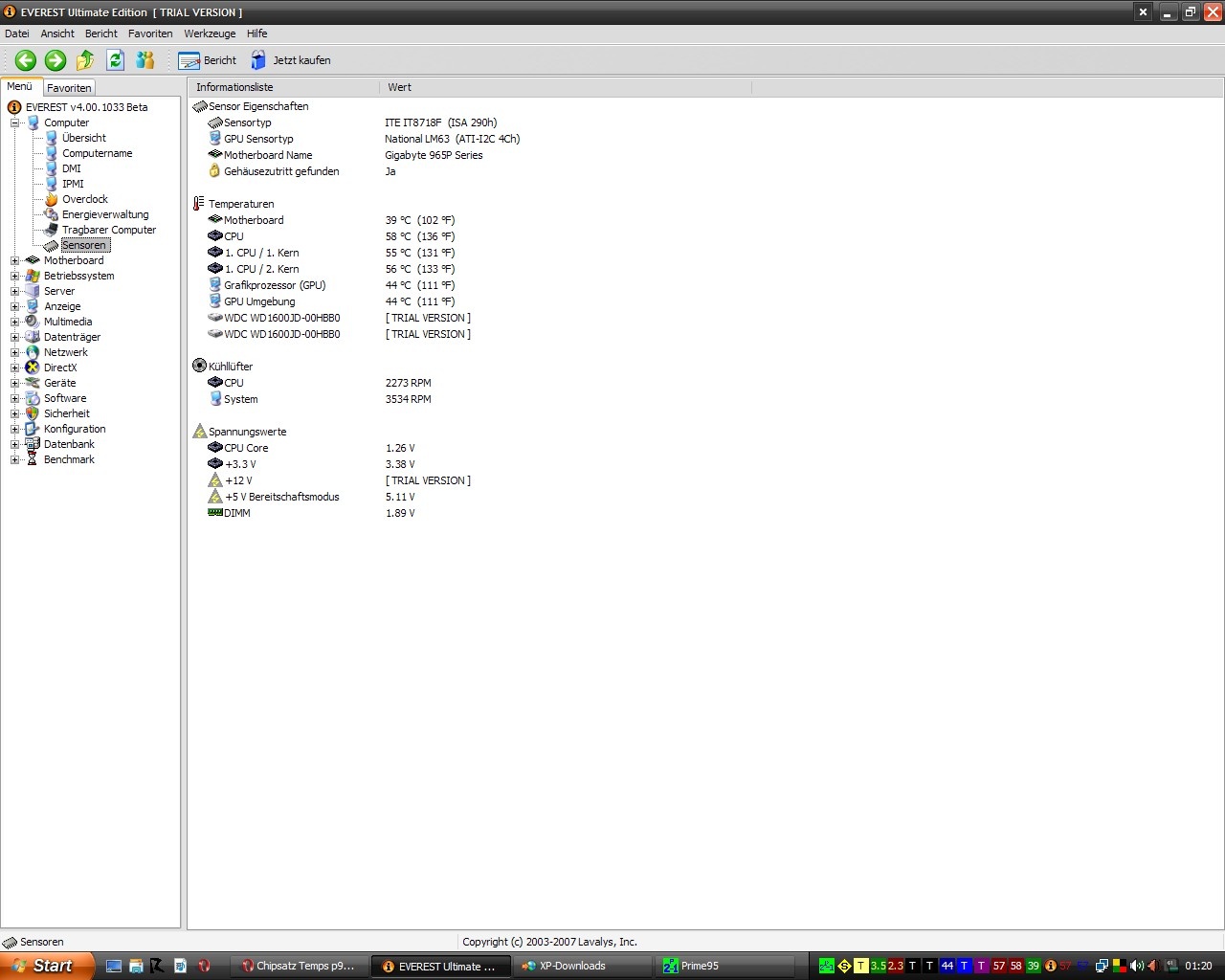Go forward with the green right arrow
The width and height of the screenshot is (1225, 980).
(56, 60)
